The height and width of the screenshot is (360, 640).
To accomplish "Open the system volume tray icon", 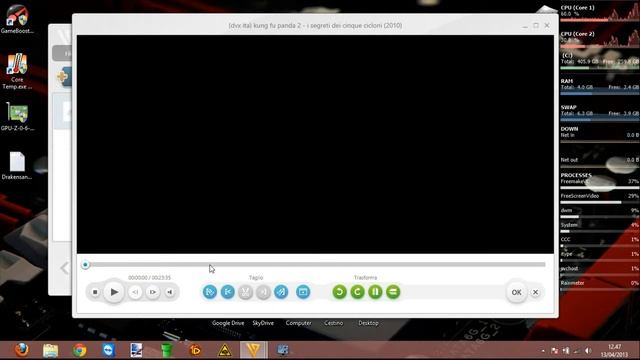I will (588, 351).
